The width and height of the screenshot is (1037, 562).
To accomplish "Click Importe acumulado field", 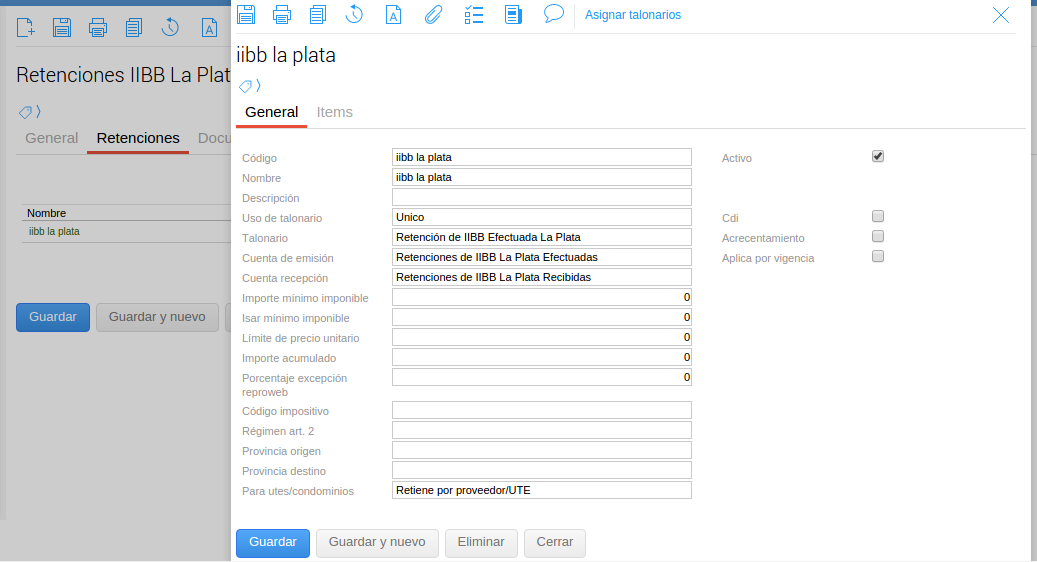I will coord(542,357).
